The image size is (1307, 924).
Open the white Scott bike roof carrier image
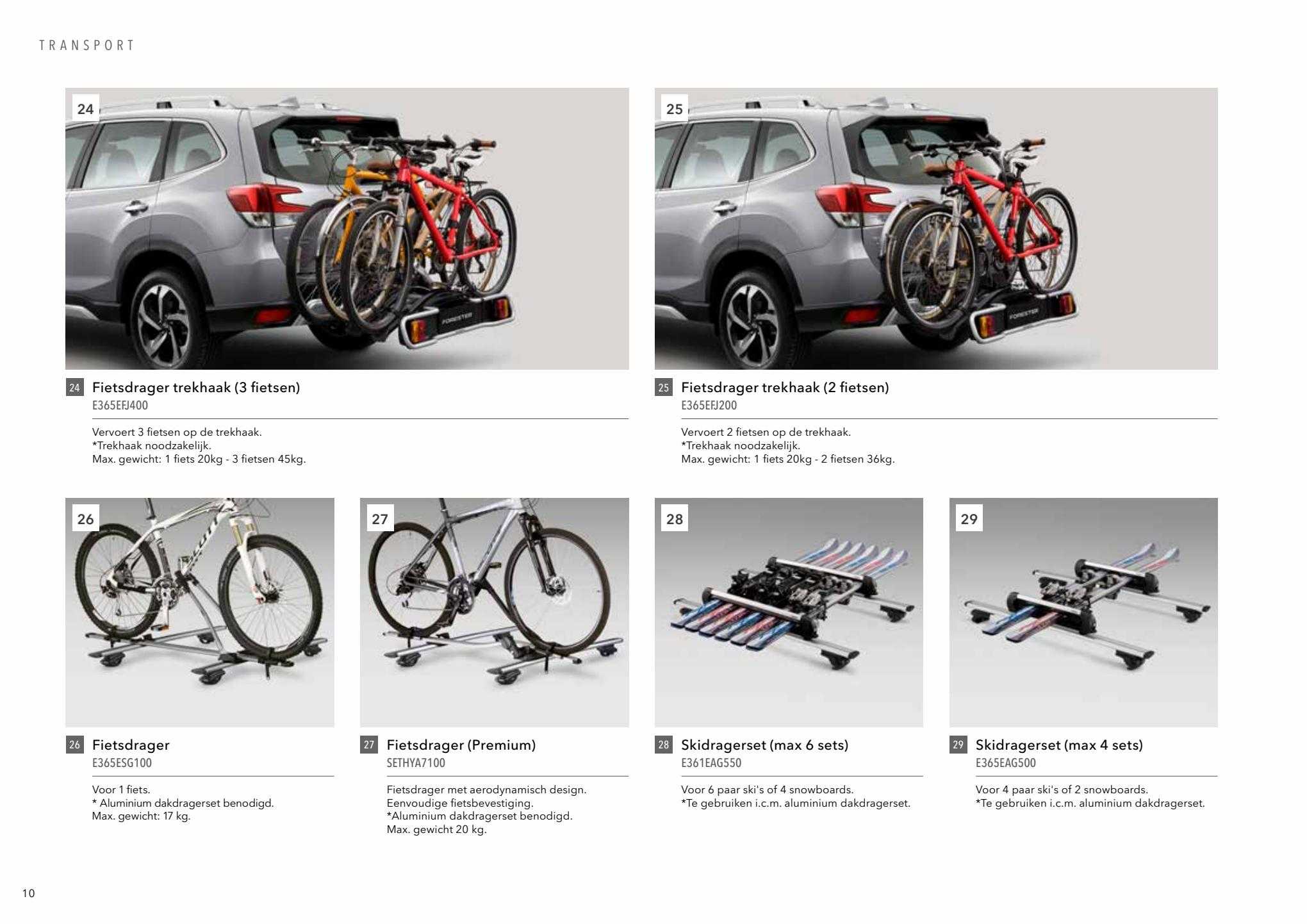coord(200,612)
